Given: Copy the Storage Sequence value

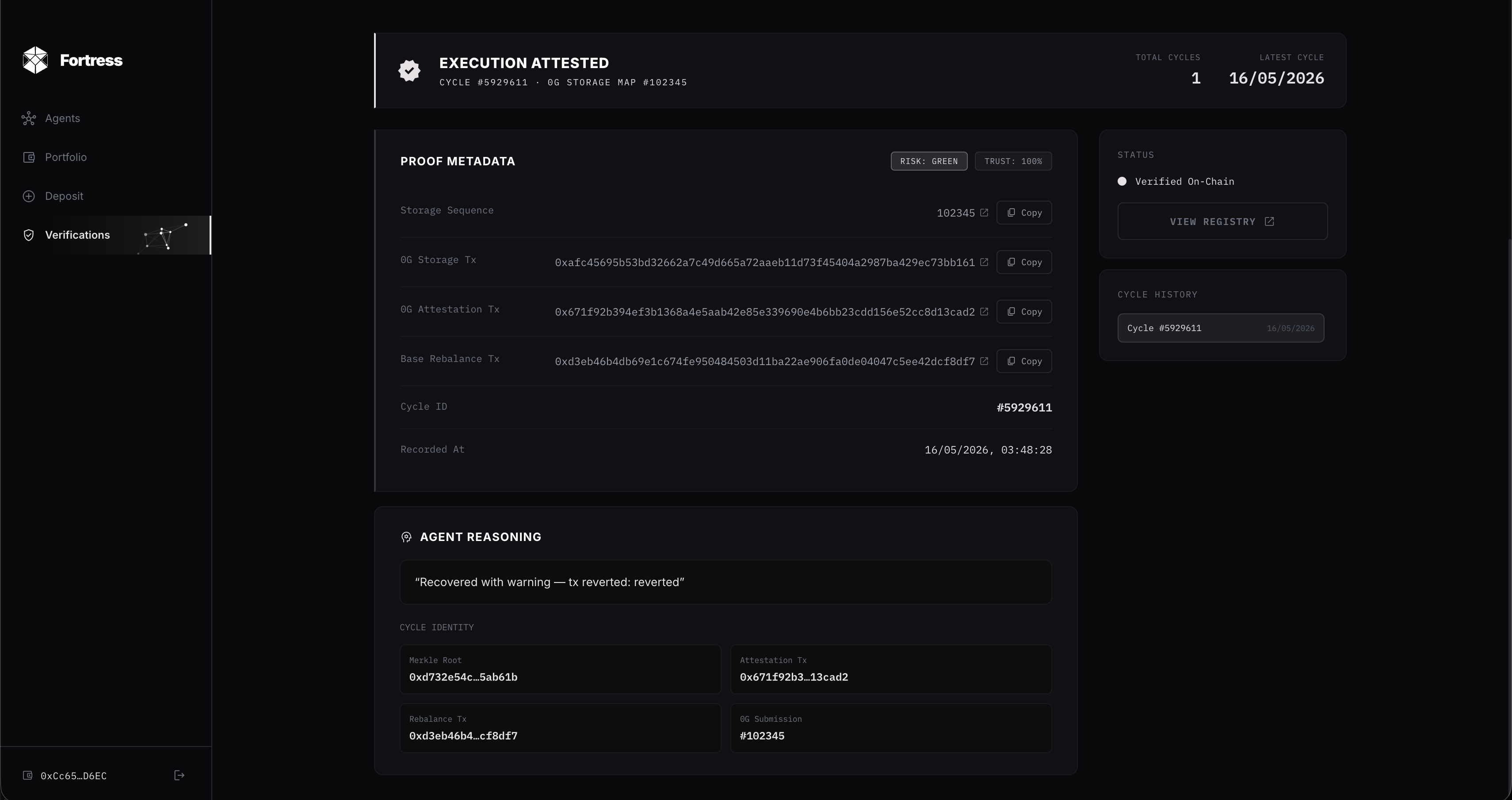Looking at the screenshot, I should click(1024, 213).
